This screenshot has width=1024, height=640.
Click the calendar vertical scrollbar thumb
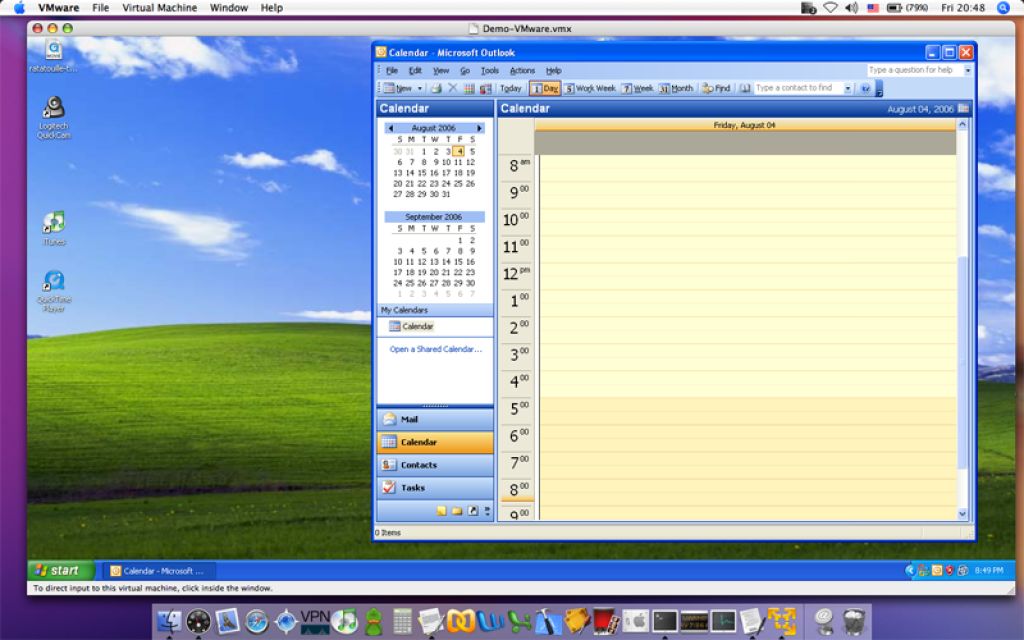(962, 362)
